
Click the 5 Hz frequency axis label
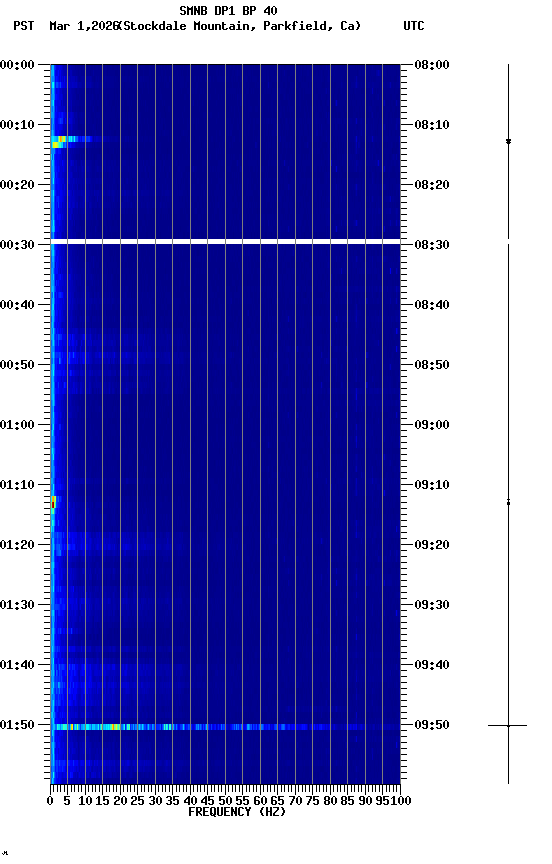coord(67,801)
